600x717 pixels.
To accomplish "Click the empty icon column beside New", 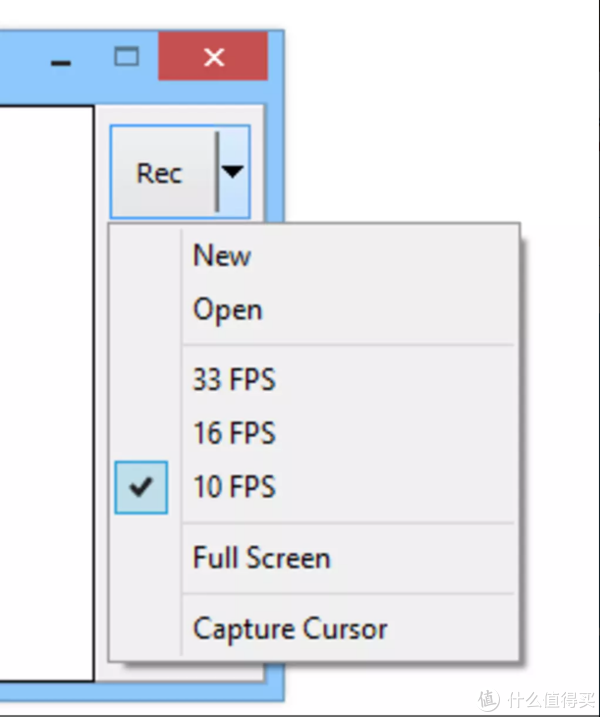I will coord(141,256).
